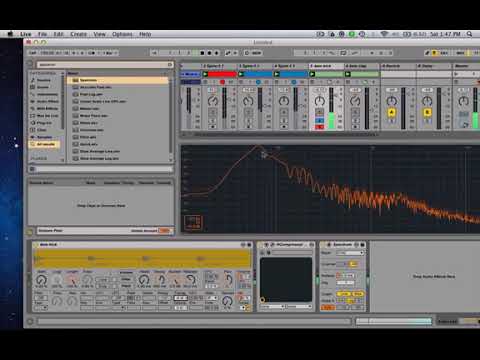Click track 2 pan knob
Screen dimensions: 480x360
coord(213,101)
